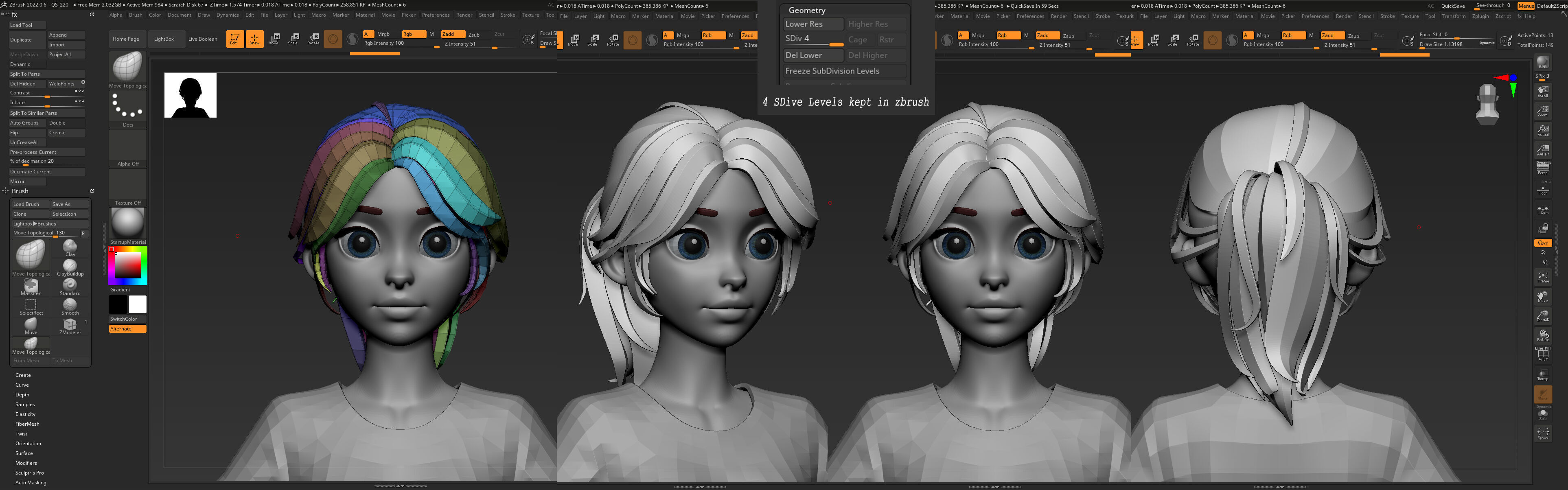Viewport: 1568px width, 490px height.
Task: Expand the Orientation brush section
Action: [28, 444]
